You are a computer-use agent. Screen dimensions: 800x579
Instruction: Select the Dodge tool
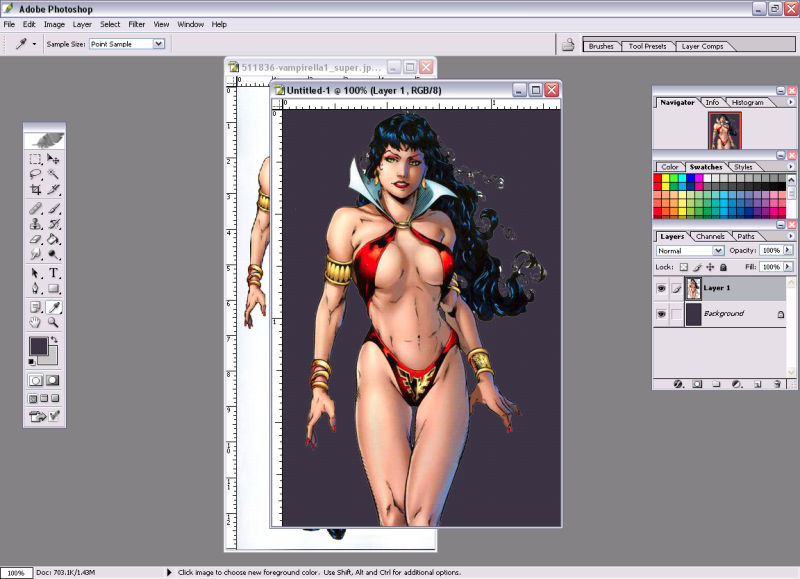point(53,254)
